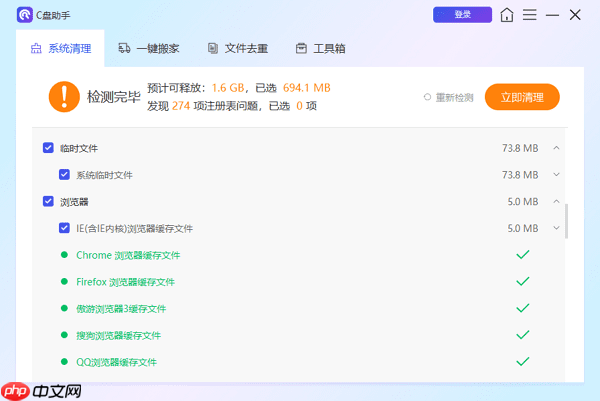Click the 文件去重 document icon
This screenshot has height=401, width=600.
pyautogui.click(x=213, y=48)
